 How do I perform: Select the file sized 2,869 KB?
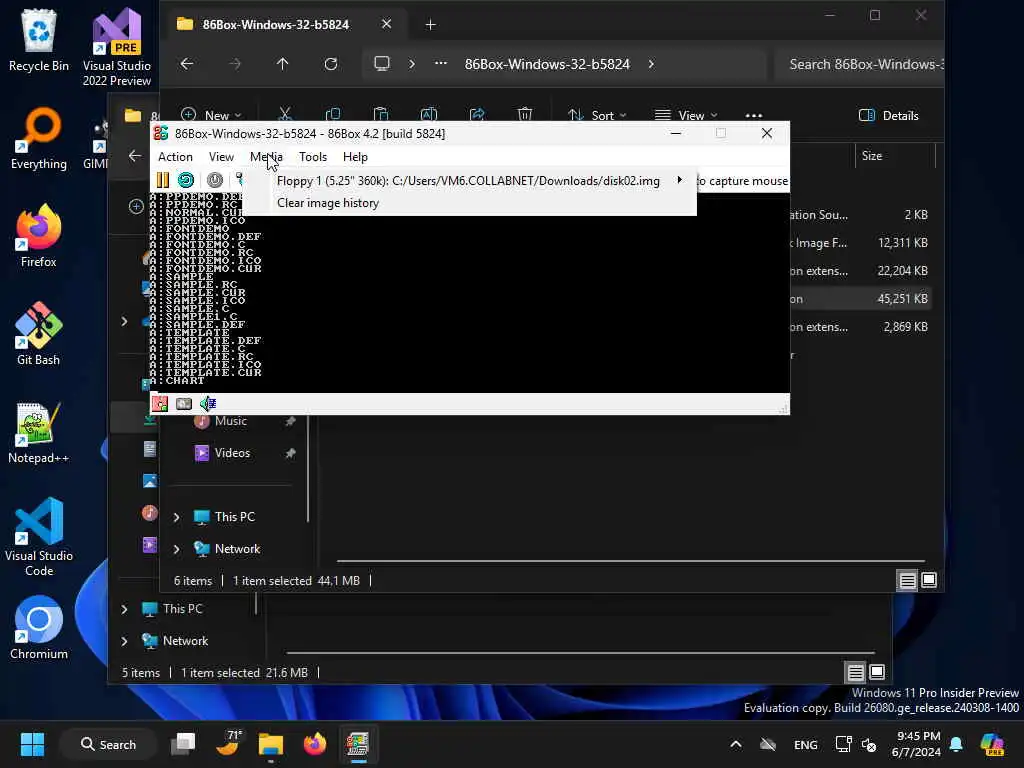(x=860, y=327)
